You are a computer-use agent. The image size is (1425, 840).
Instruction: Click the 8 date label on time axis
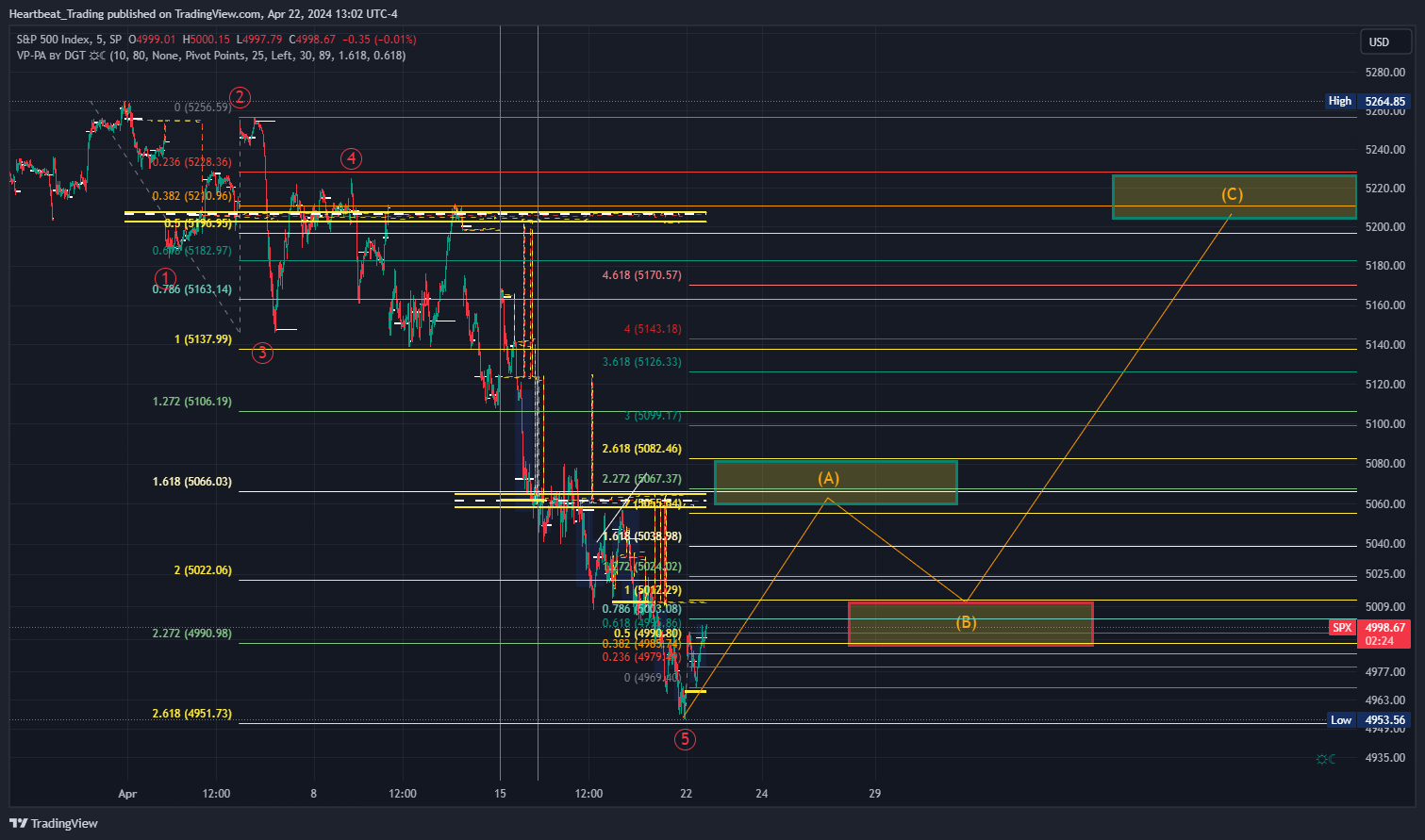[313, 794]
